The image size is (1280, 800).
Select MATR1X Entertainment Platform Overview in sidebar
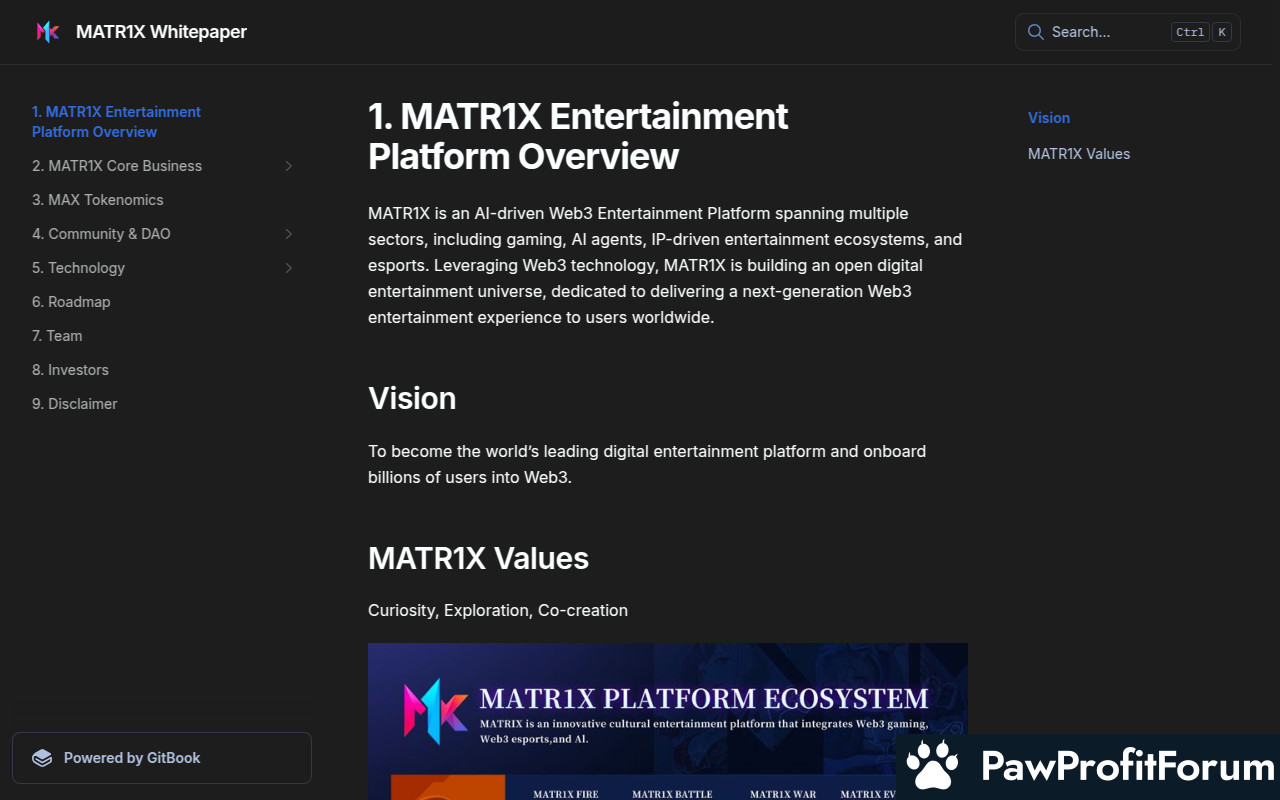pyautogui.click(x=116, y=122)
